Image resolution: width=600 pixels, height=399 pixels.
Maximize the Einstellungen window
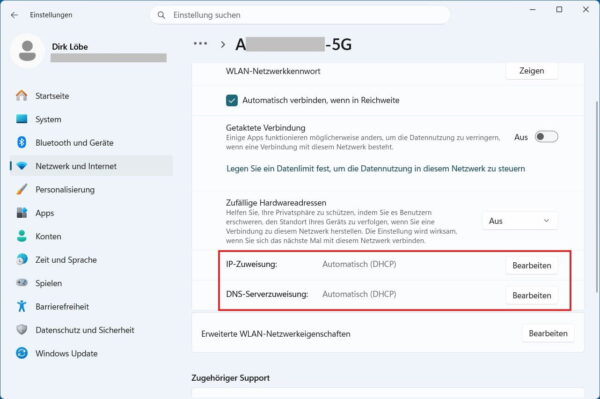coord(559,10)
